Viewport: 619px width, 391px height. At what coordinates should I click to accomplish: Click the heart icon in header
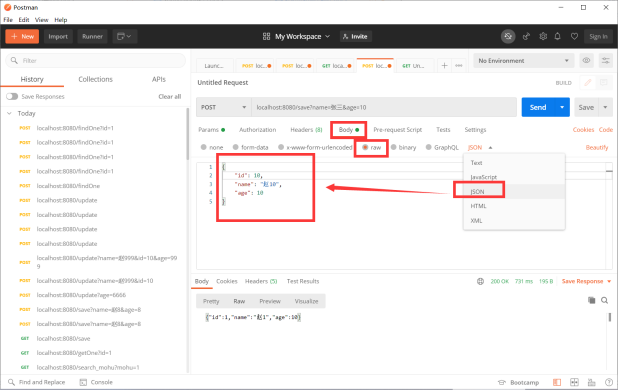click(574, 36)
